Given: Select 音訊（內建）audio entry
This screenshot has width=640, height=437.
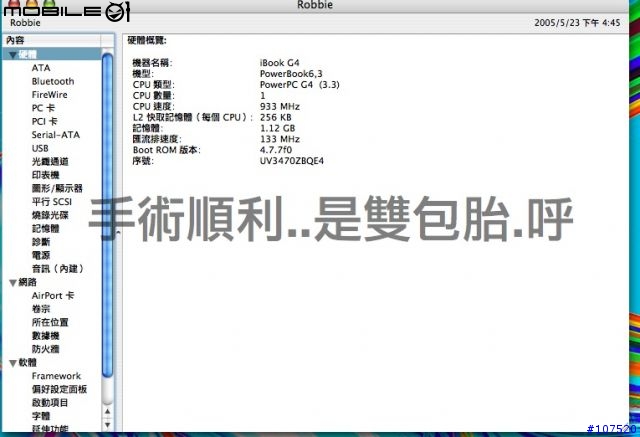Looking at the screenshot, I should click(x=58, y=269).
